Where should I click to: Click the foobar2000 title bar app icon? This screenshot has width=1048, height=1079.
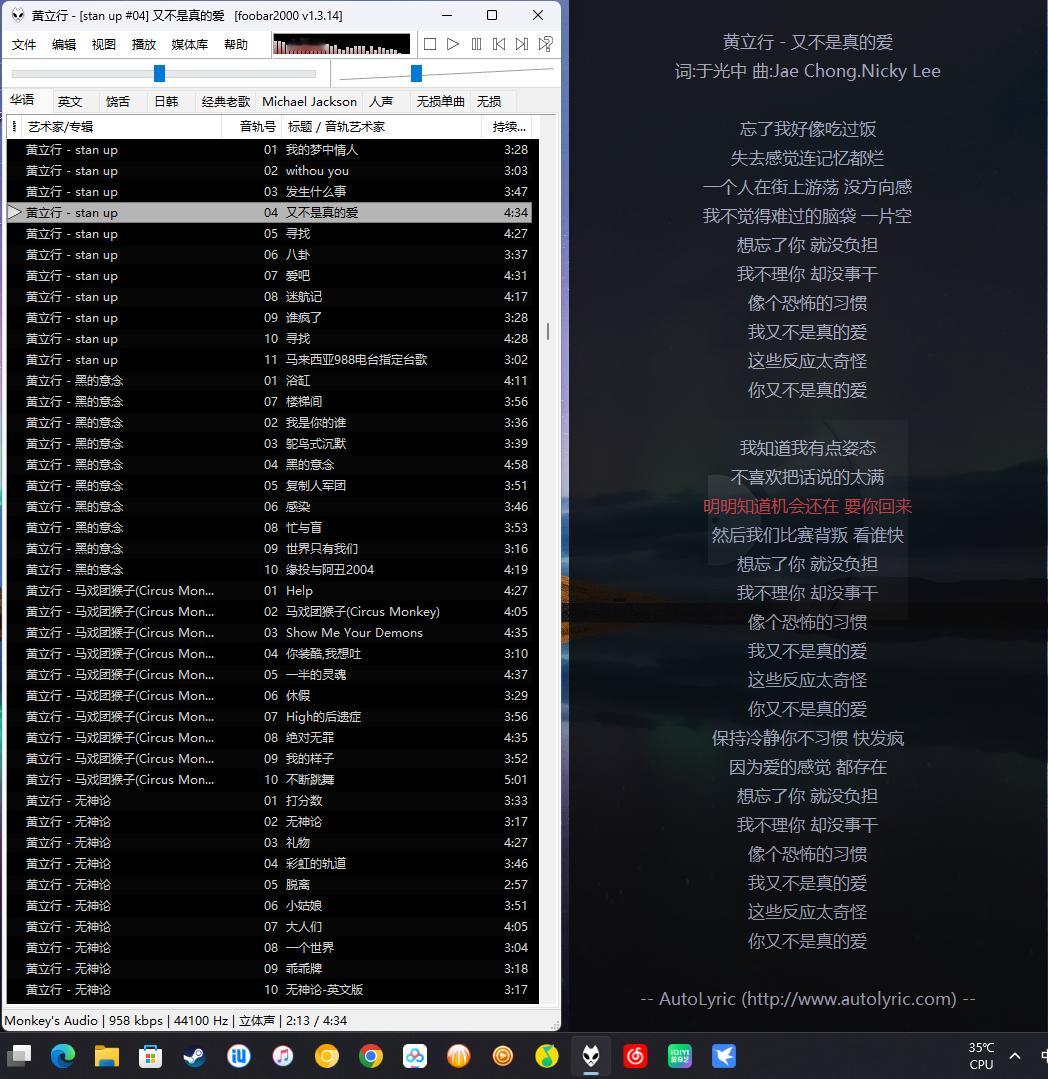coord(18,15)
